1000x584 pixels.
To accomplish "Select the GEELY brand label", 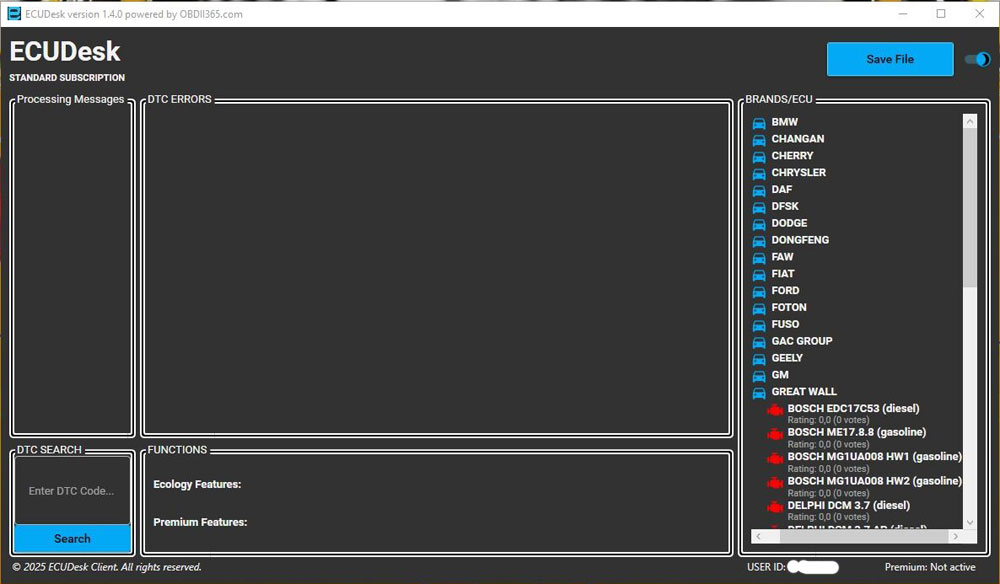I will (x=787, y=358).
